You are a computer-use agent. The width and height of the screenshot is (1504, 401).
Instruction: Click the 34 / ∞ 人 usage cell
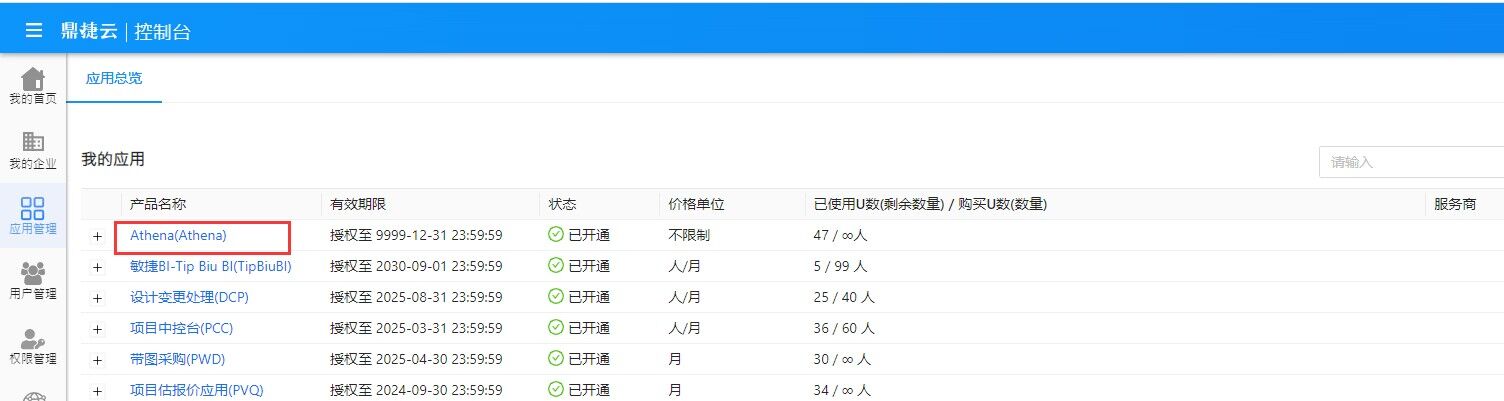click(x=843, y=390)
